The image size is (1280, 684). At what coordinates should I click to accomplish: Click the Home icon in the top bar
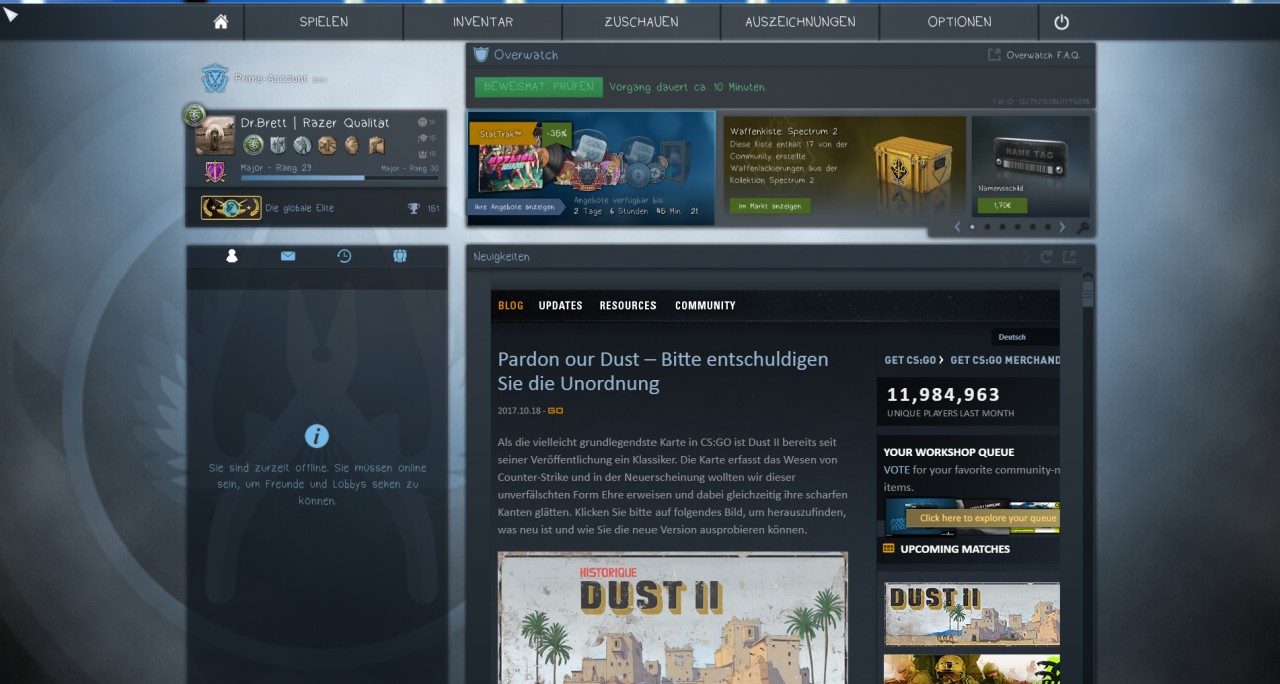(x=221, y=22)
